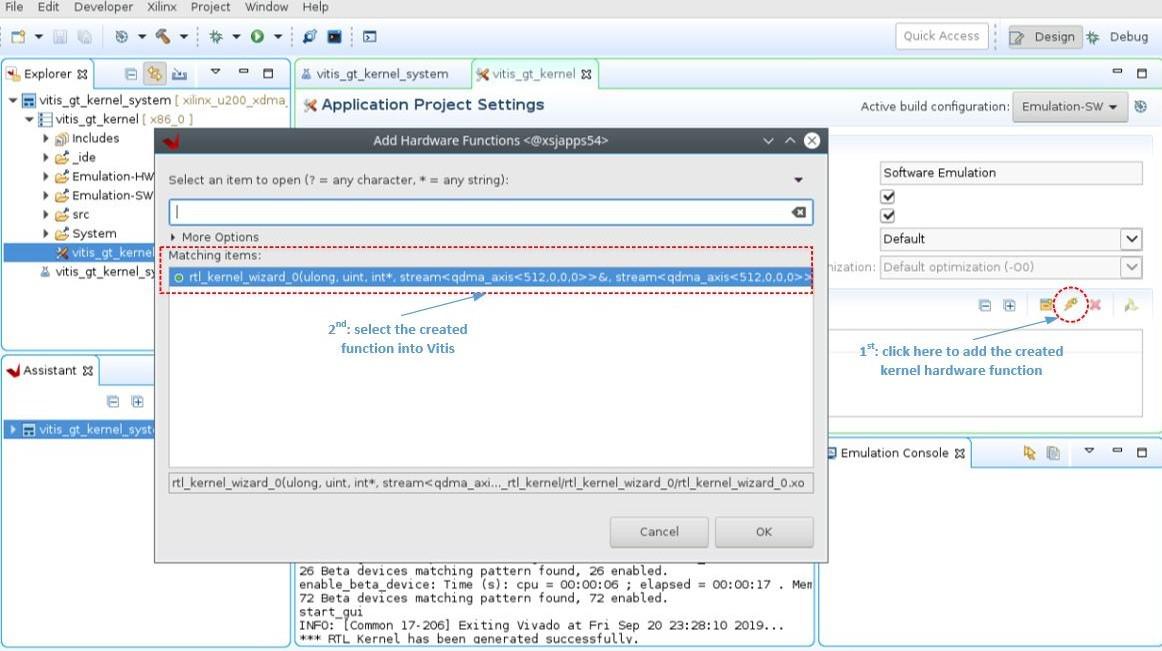Click the Quick Access field
Viewport: 1162px width, 651px height.
tap(941, 36)
